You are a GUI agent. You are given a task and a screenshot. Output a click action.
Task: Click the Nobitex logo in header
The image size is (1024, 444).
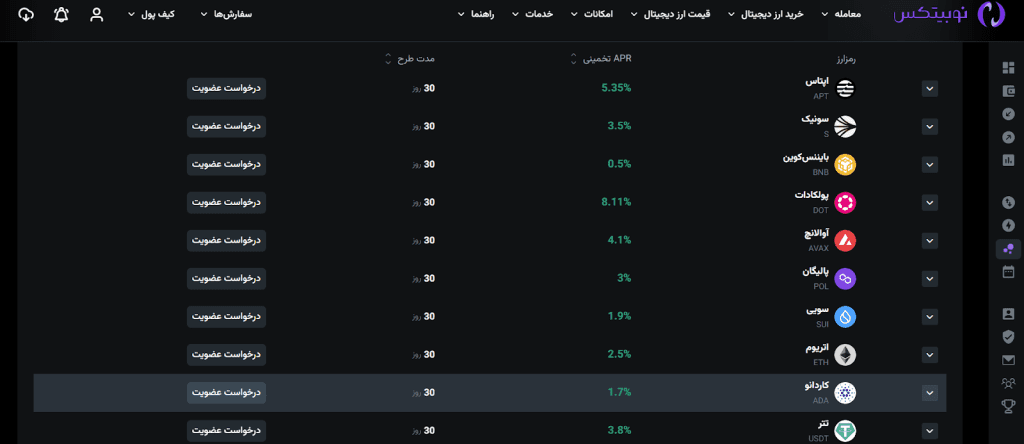[x=947, y=15]
